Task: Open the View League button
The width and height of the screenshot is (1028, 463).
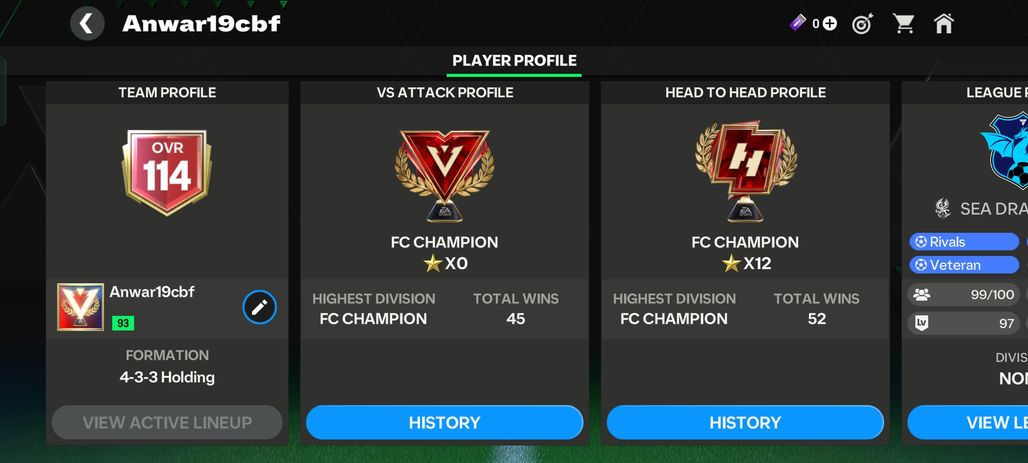Action: tap(968, 422)
